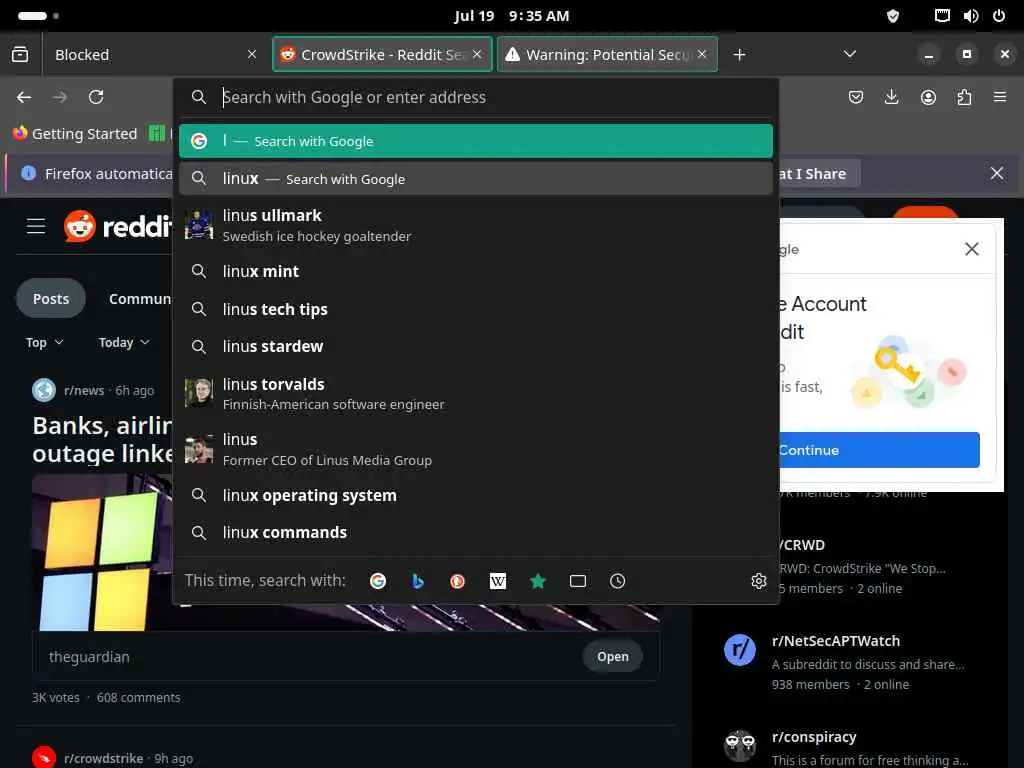Click the Firefox View icon
This screenshot has width=1024, height=768.
point(20,54)
